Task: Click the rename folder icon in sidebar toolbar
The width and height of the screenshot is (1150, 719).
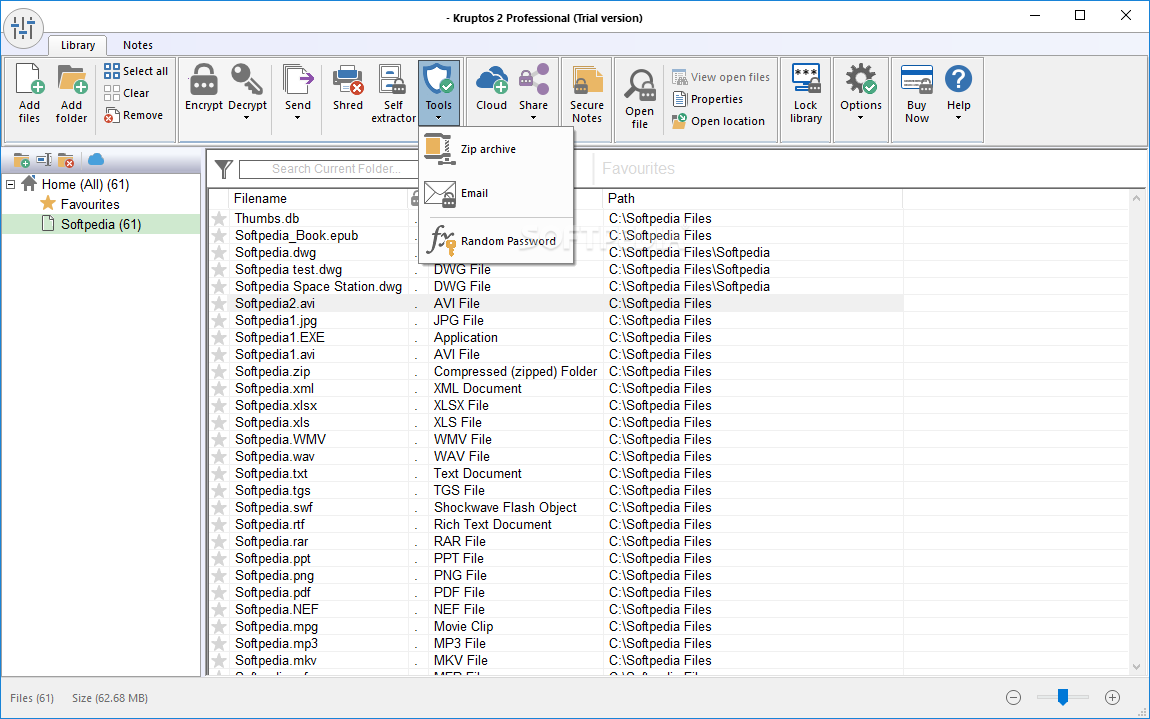Action: click(44, 160)
